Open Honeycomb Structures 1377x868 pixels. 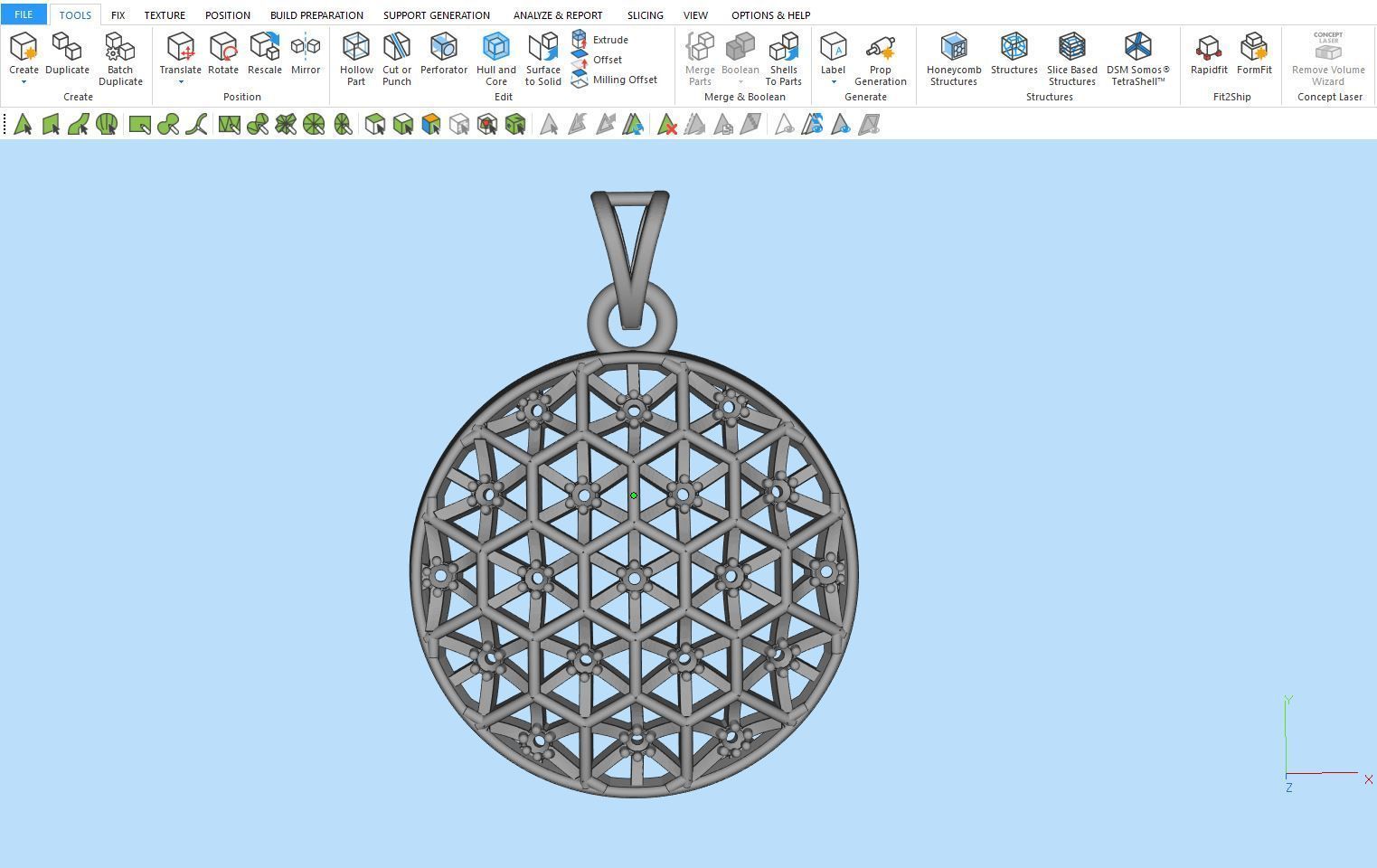click(954, 60)
